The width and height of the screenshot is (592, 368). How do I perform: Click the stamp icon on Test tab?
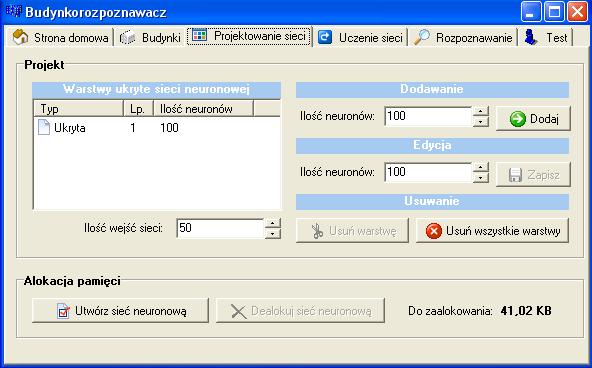click(531, 37)
